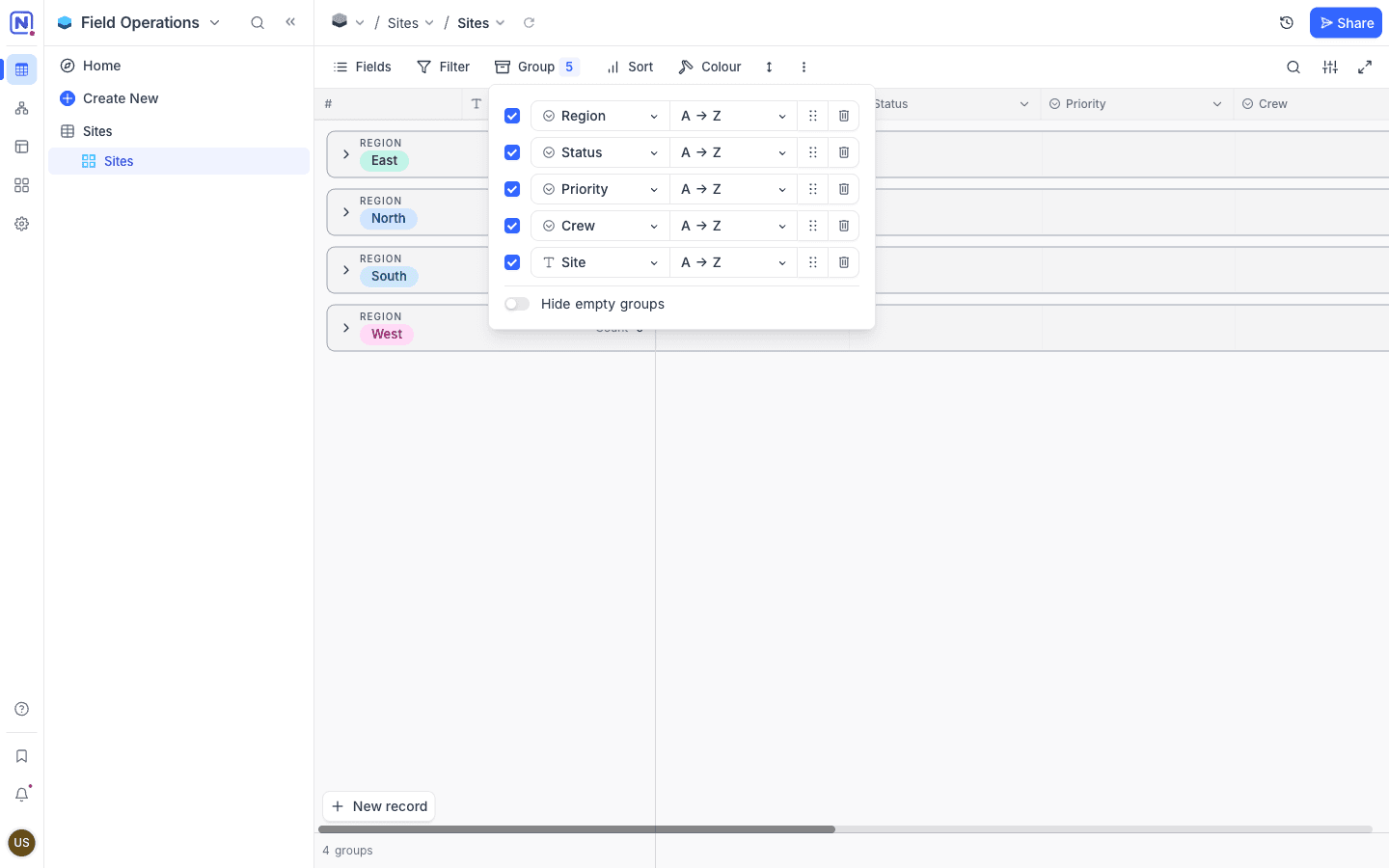
Task: Uncheck the Crew group checkbox
Action: 512,226
